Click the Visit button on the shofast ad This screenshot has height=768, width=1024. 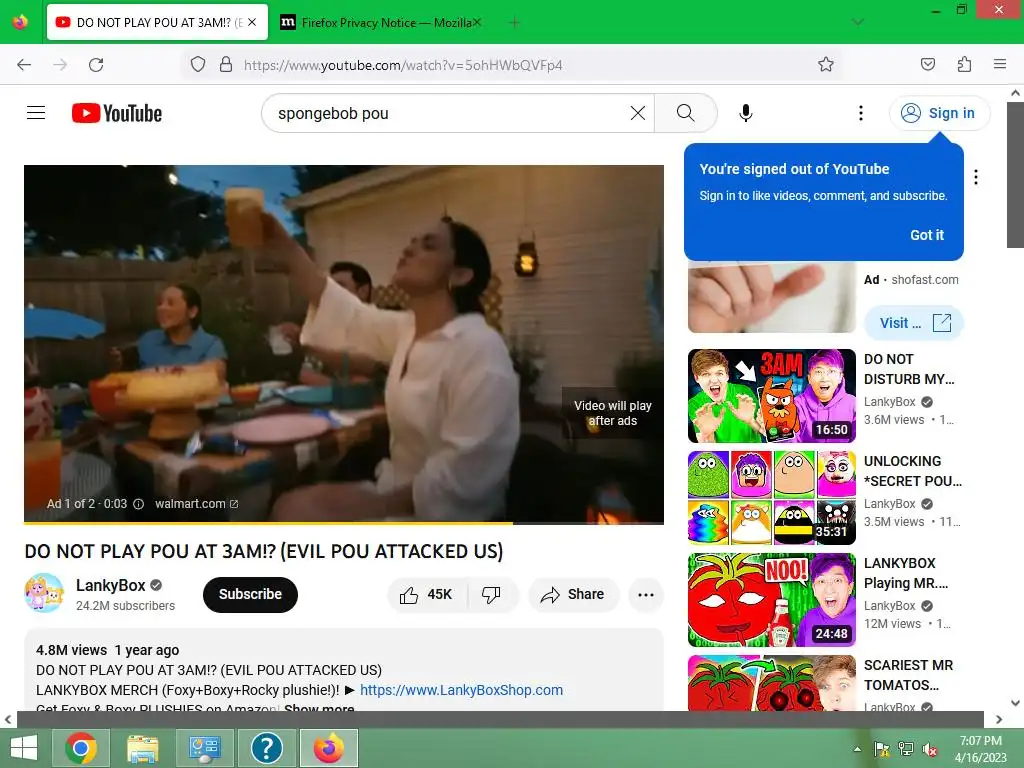pyautogui.click(x=914, y=323)
